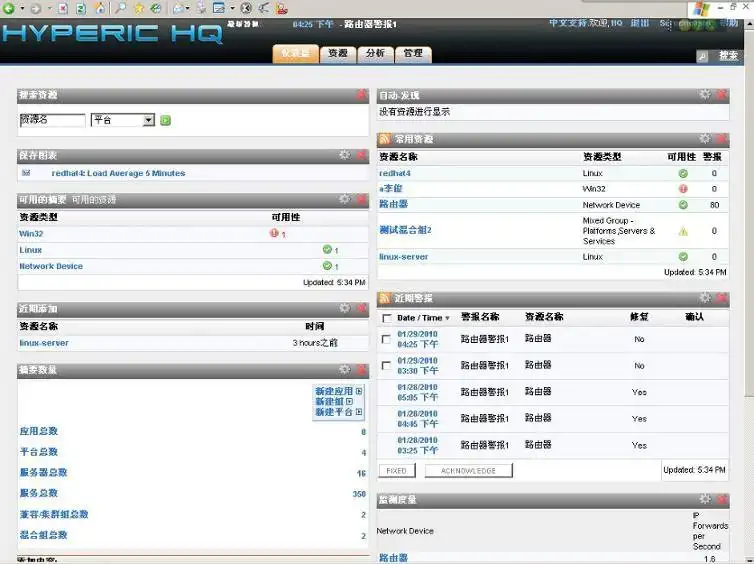Image resolution: width=754 pixels, height=564 pixels.
Task: Expand the 新建平台 option
Action: tap(359, 412)
